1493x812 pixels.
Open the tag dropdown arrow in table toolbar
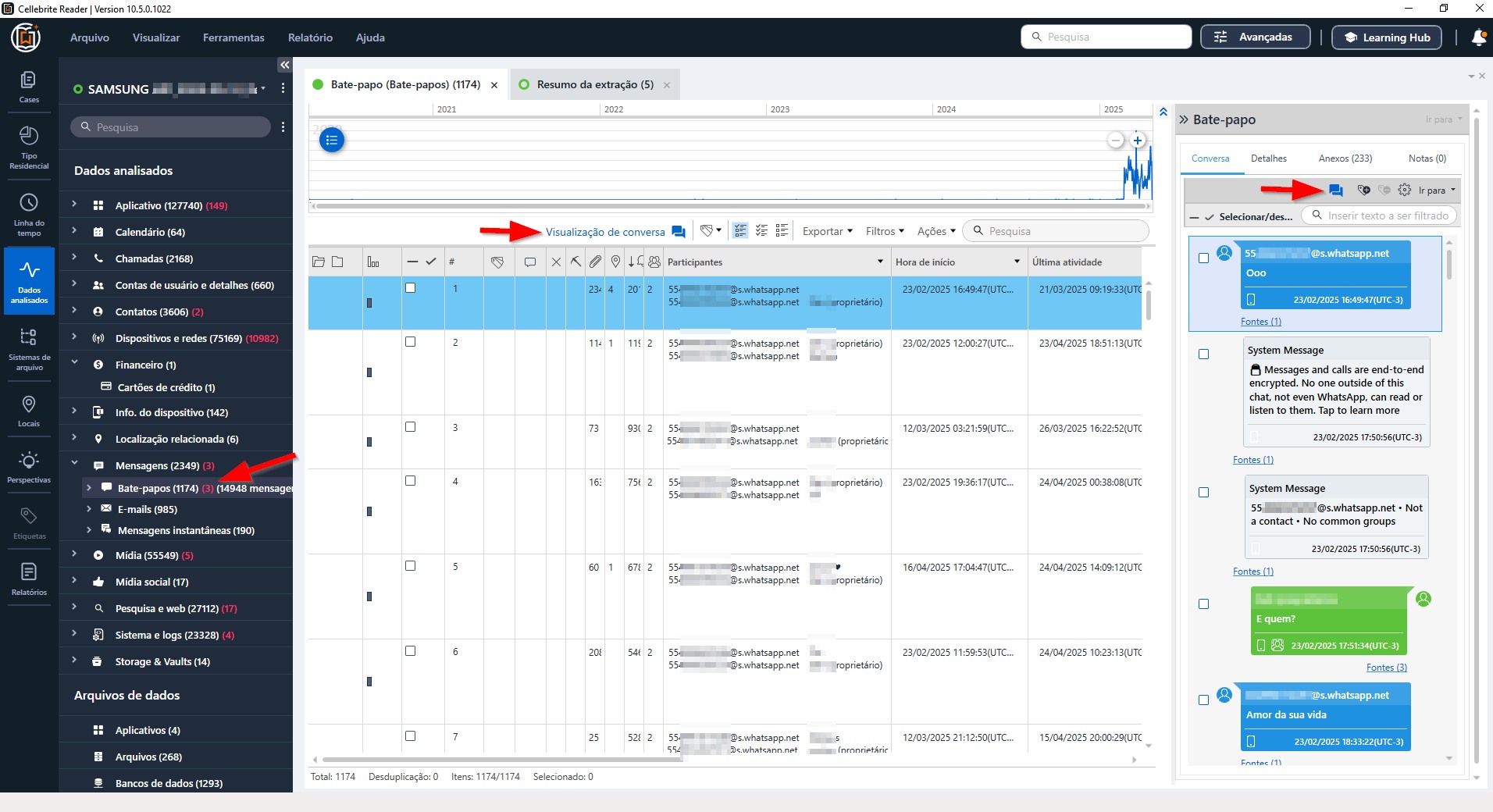point(718,231)
